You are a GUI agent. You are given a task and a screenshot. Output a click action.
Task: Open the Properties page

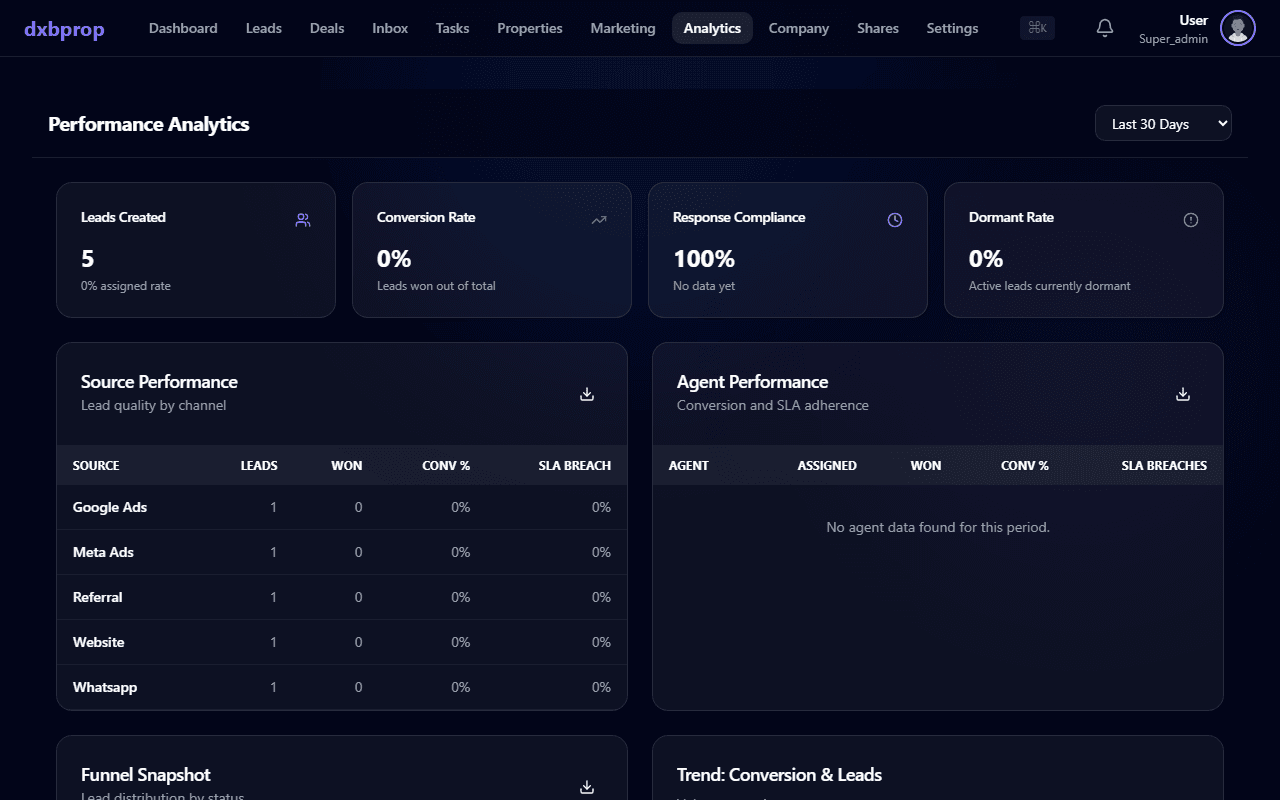tap(530, 28)
